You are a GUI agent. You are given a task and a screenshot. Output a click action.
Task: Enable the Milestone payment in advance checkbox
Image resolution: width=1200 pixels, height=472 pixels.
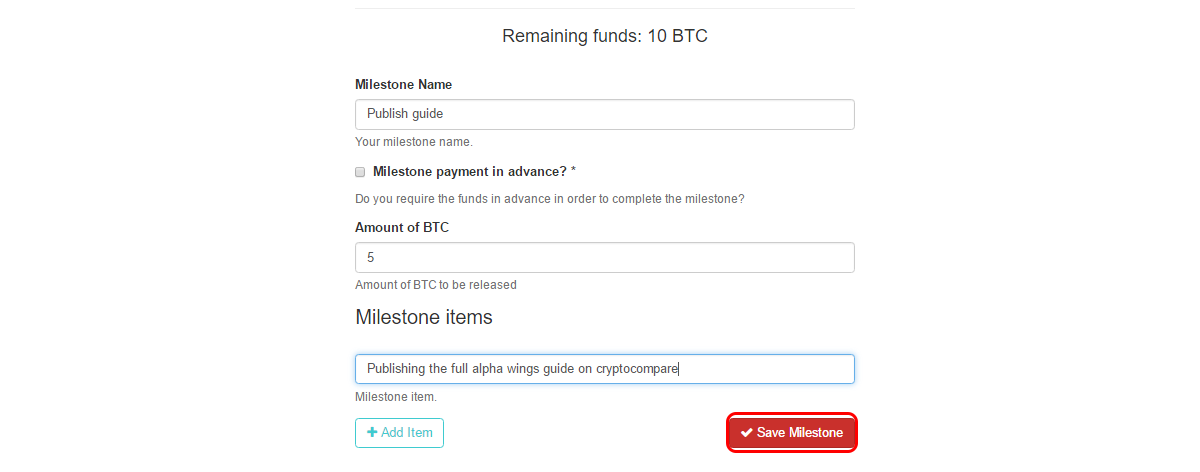pyautogui.click(x=360, y=172)
